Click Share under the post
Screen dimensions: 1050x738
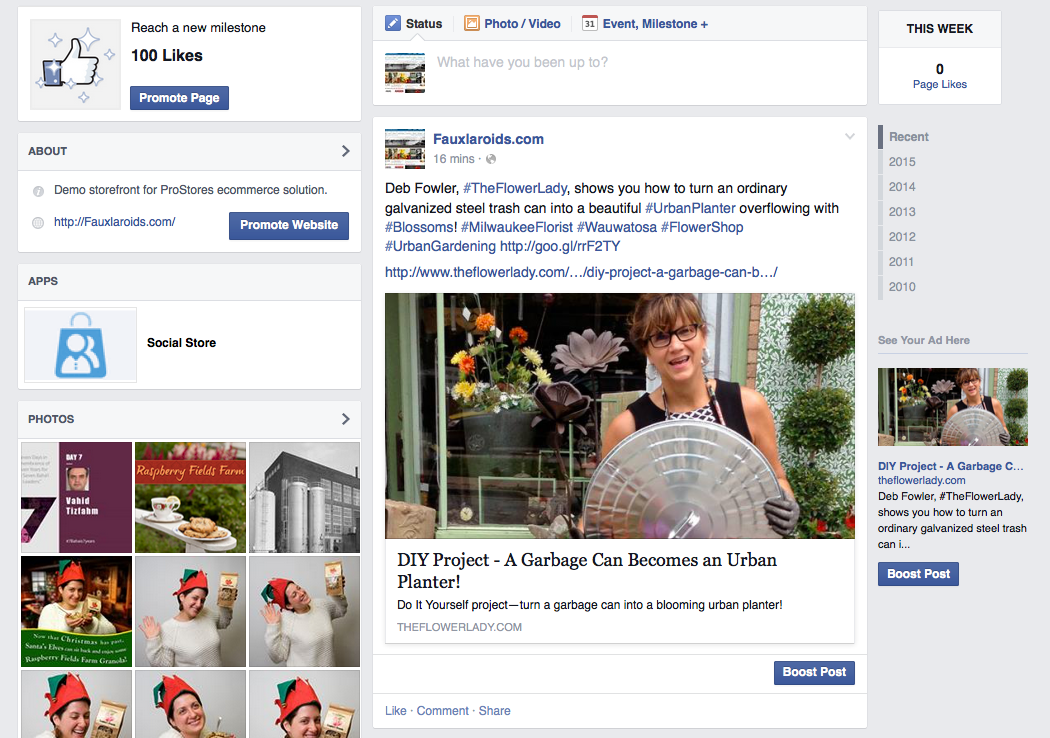point(494,711)
